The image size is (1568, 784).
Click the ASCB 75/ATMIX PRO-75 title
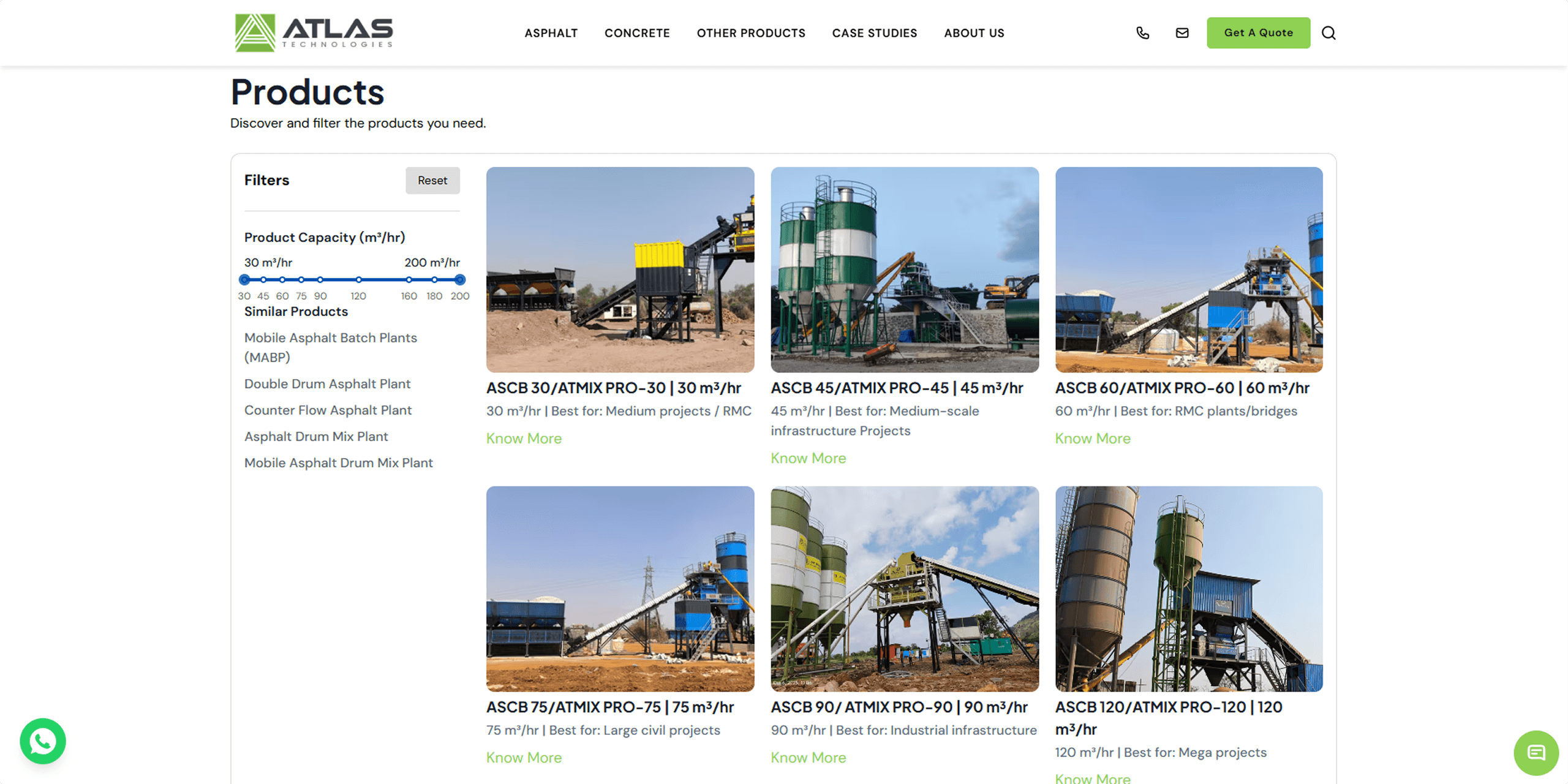pos(609,707)
